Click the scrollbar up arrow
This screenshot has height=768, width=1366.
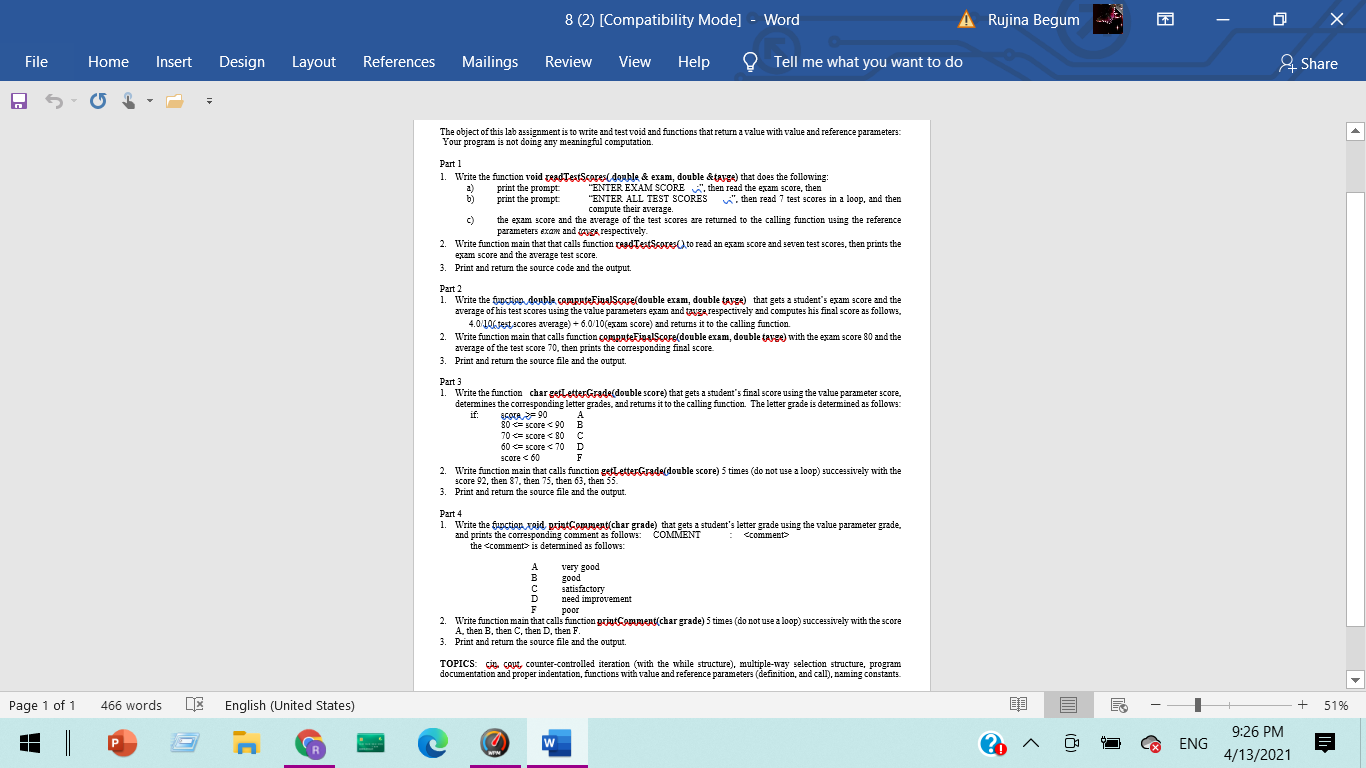[x=1354, y=129]
